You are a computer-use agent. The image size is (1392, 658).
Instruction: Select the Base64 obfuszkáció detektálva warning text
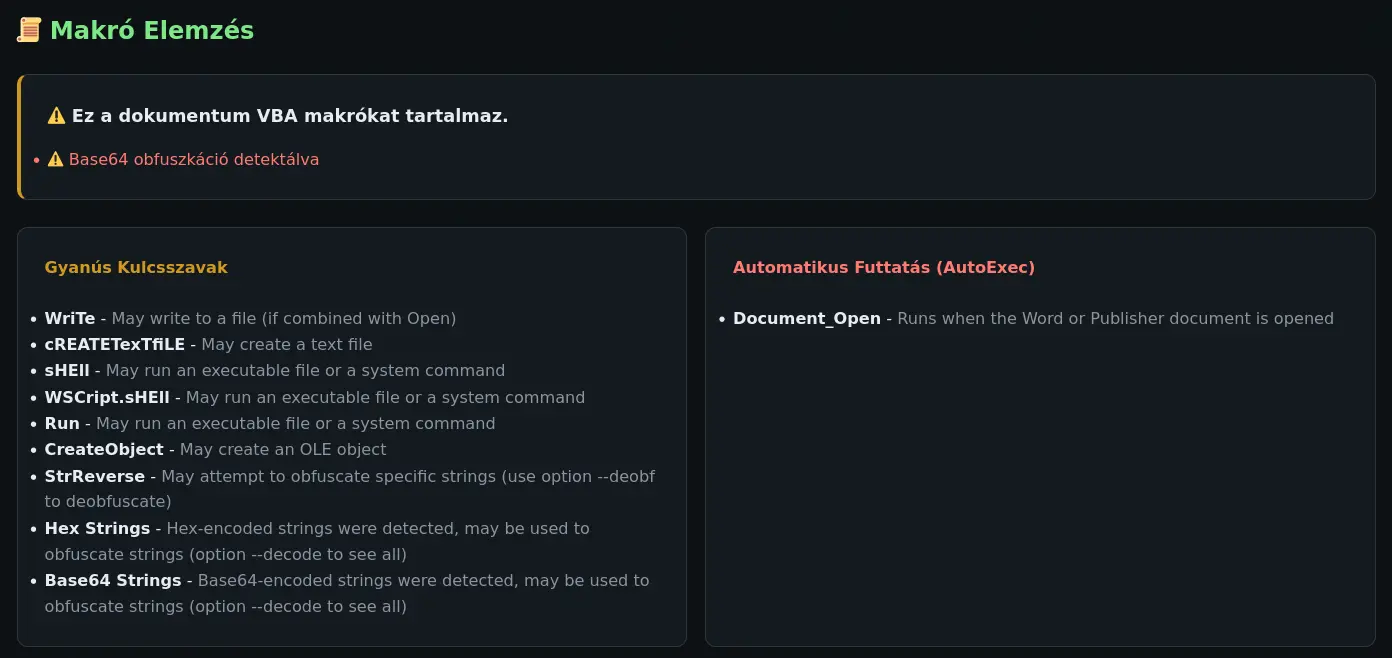pyautogui.click(x=194, y=160)
